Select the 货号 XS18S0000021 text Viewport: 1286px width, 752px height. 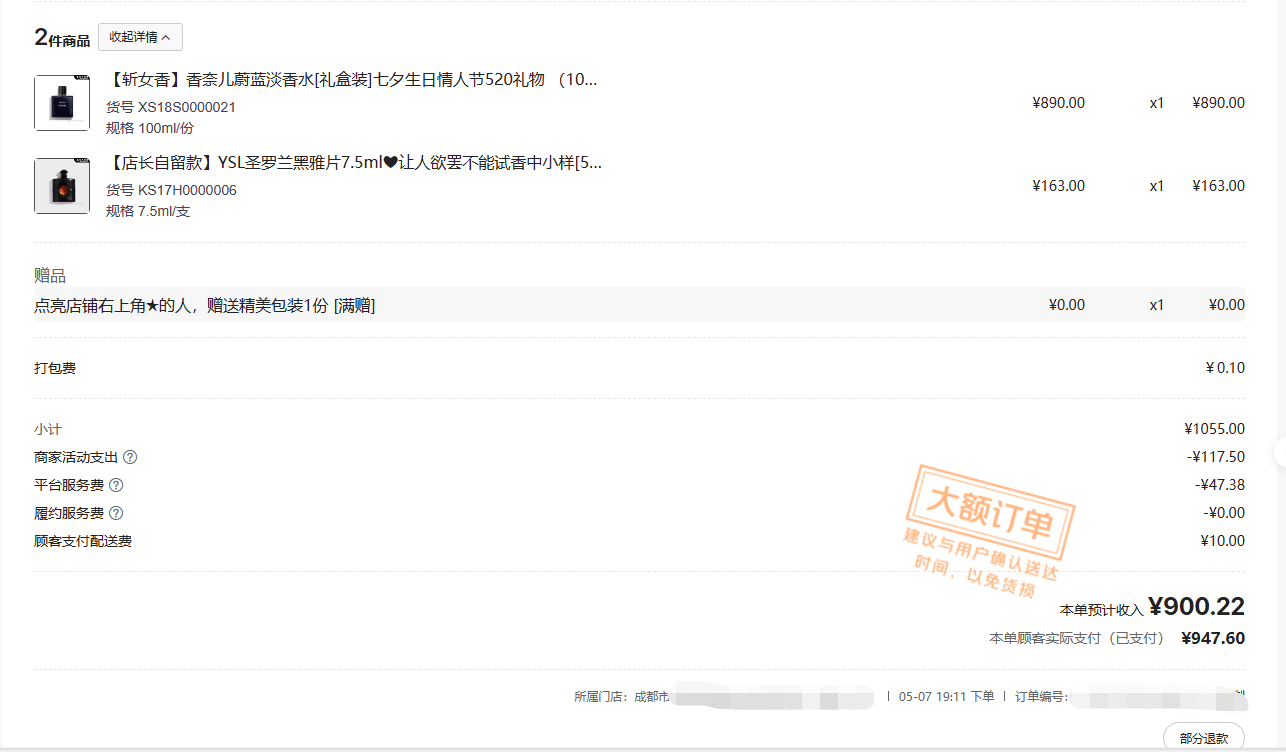pos(171,107)
